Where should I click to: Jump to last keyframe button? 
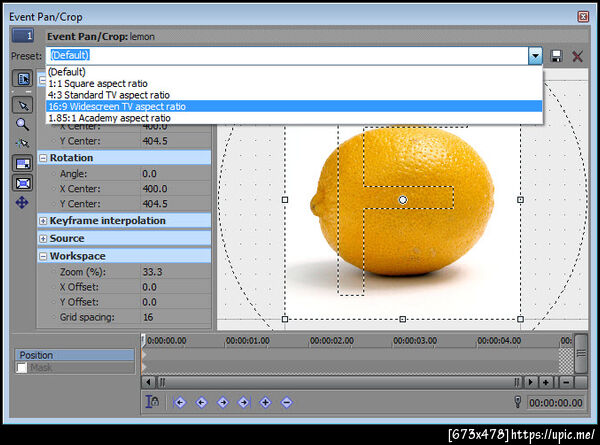pyautogui.click(x=244, y=402)
